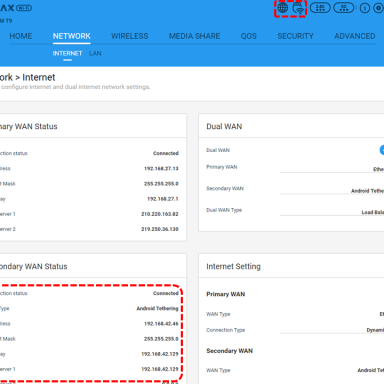Open the Connection Type dropdown under Primary WAN
The width and height of the screenshot is (384, 384).
[332, 329]
